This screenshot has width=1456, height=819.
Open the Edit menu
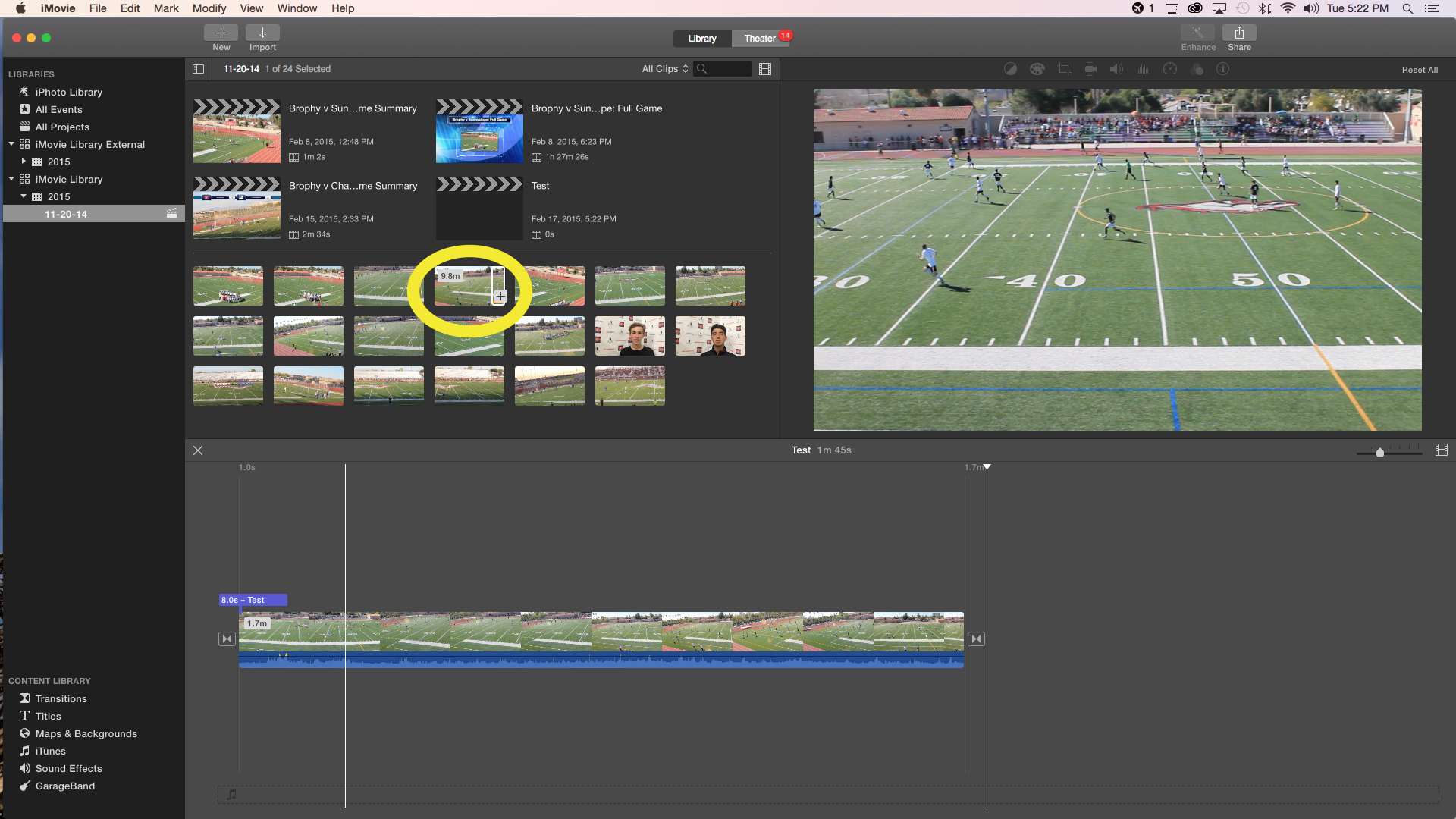coord(130,8)
